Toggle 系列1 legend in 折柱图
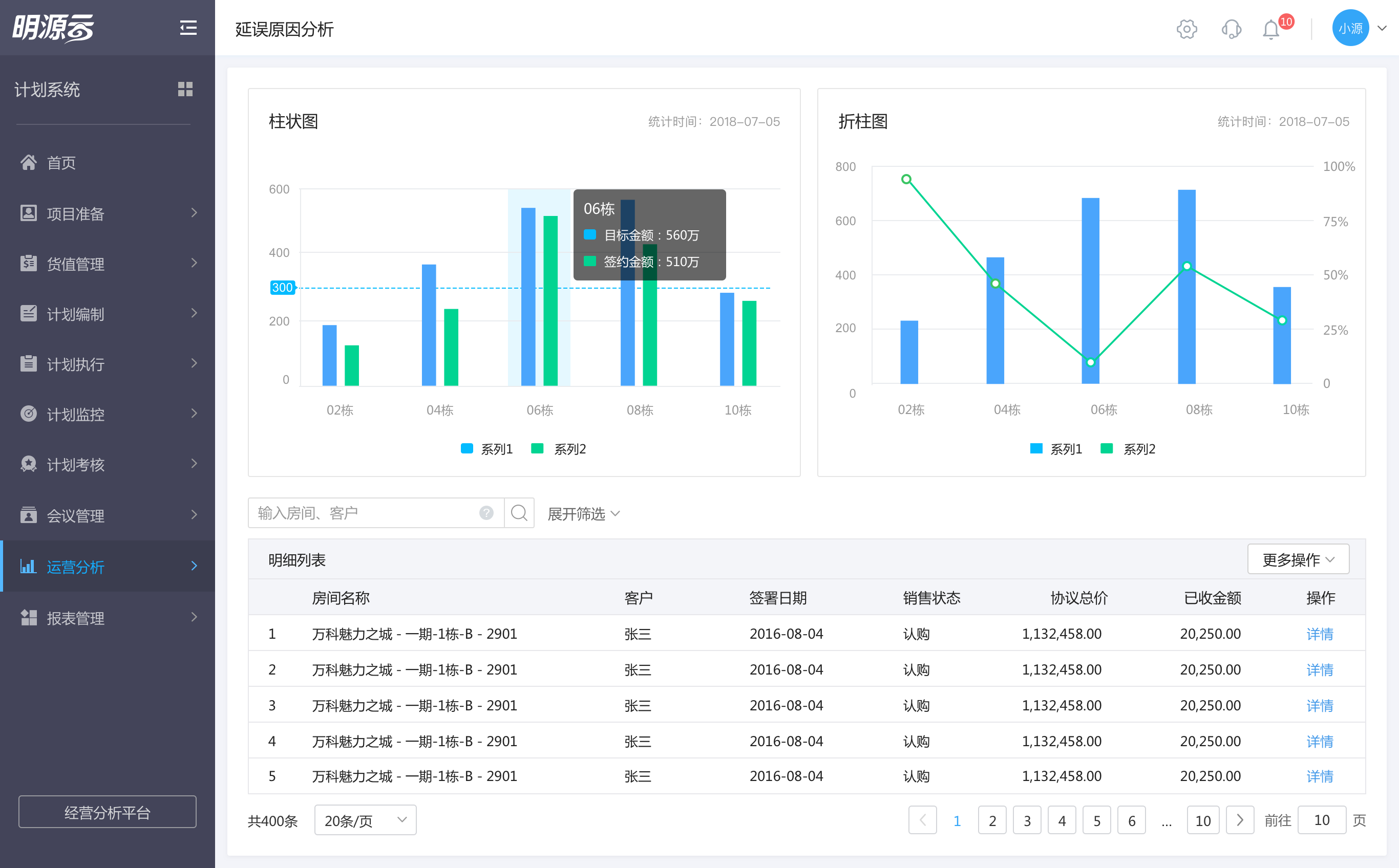The height and width of the screenshot is (868, 1399). coord(1055,449)
